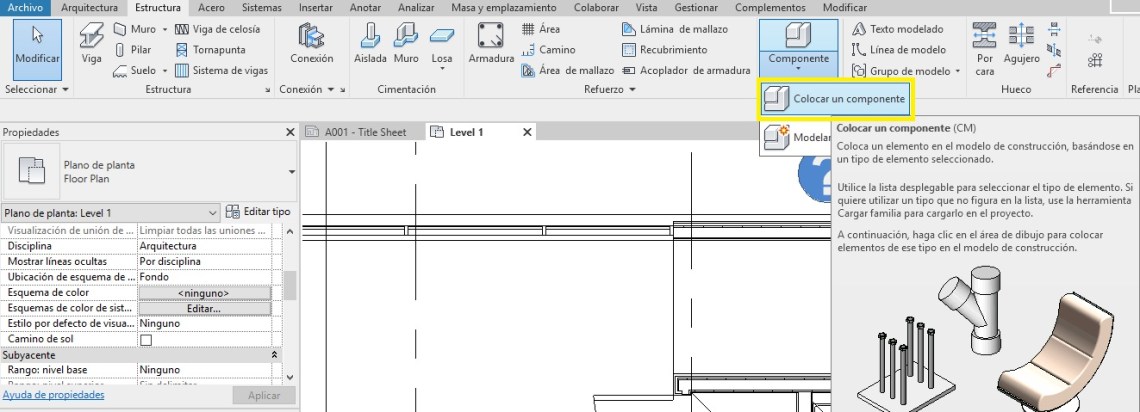Select the Aislada foundation tool
This screenshot has width=1140, height=412.
(x=370, y=46)
